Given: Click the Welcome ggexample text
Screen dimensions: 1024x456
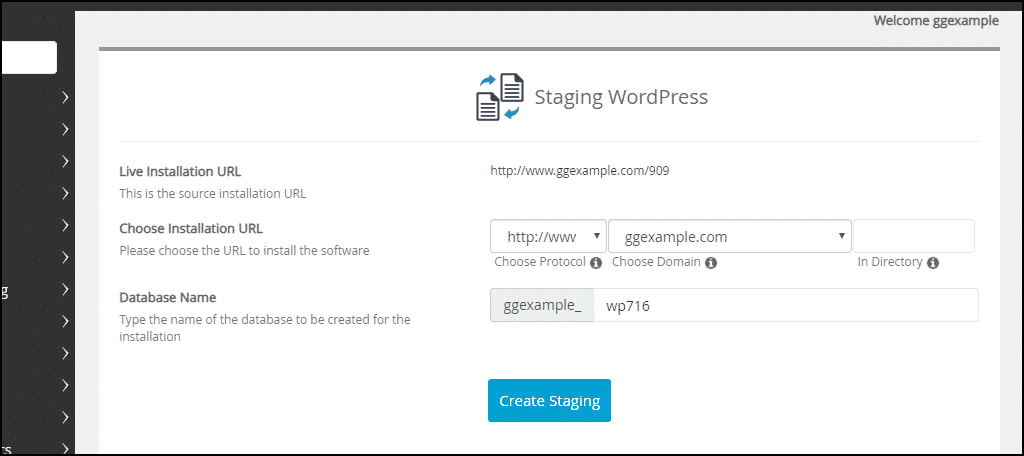Looking at the screenshot, I should (935, 20).
